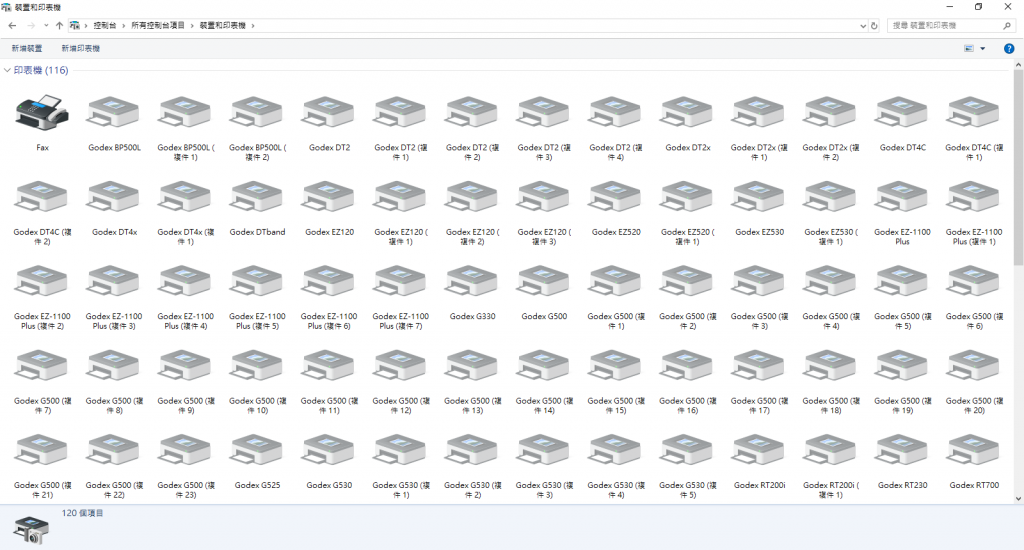Click the vertical scrollbar thumb
The width and height of the screenshot is (1024, 550).
[1018, 167]
